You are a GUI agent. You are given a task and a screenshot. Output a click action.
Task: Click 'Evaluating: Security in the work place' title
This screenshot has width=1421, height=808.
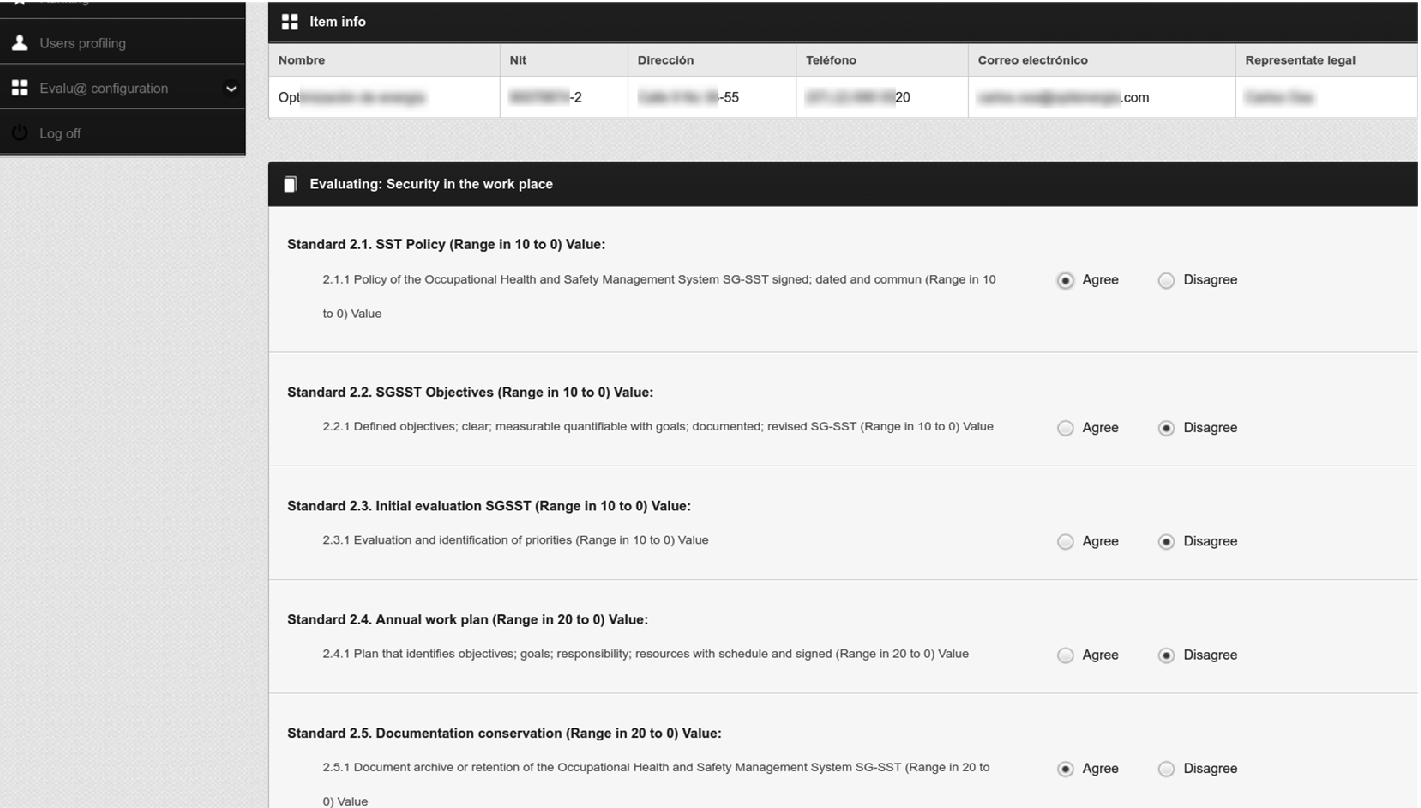431,184
